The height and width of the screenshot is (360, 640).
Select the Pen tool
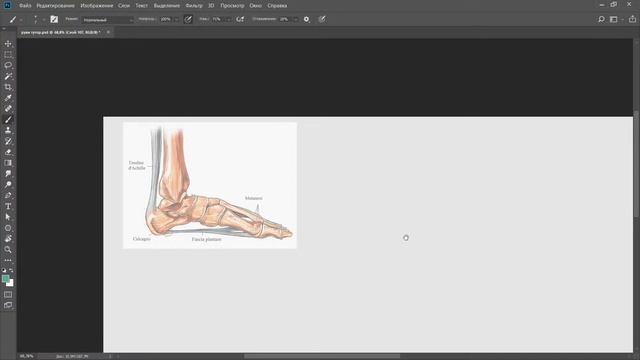(x=8, y=196)
